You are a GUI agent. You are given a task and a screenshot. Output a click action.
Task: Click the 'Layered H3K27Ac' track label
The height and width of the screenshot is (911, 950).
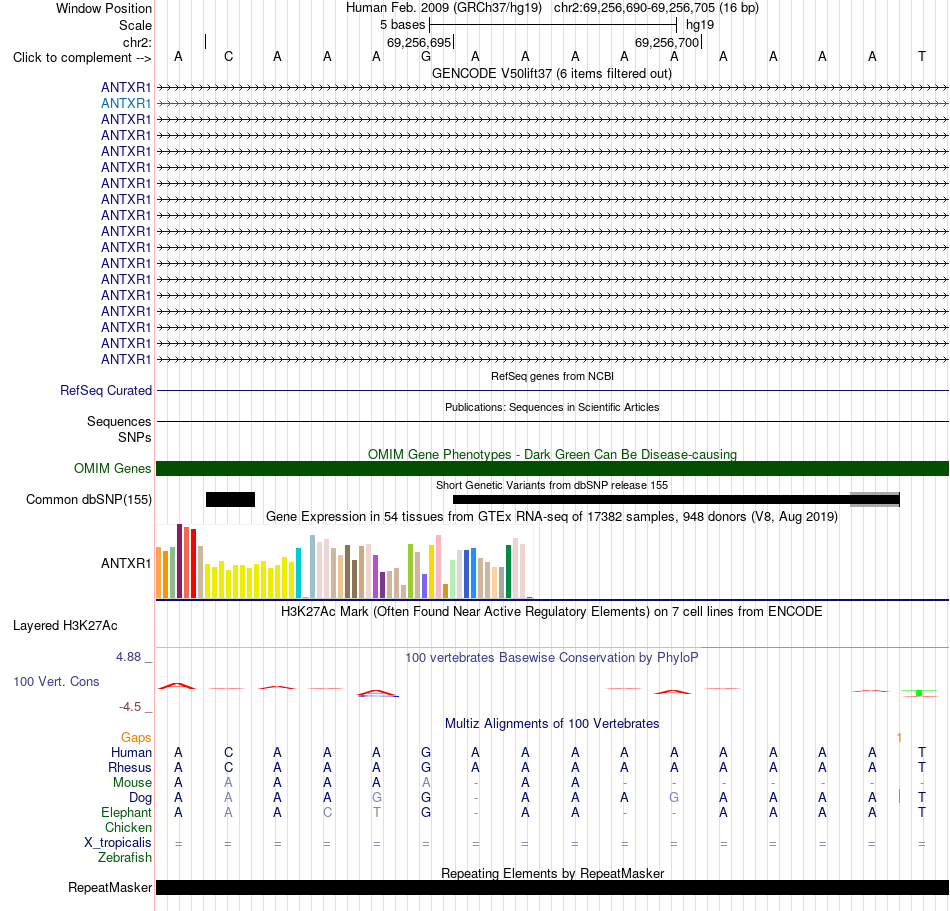coord(65,626)
